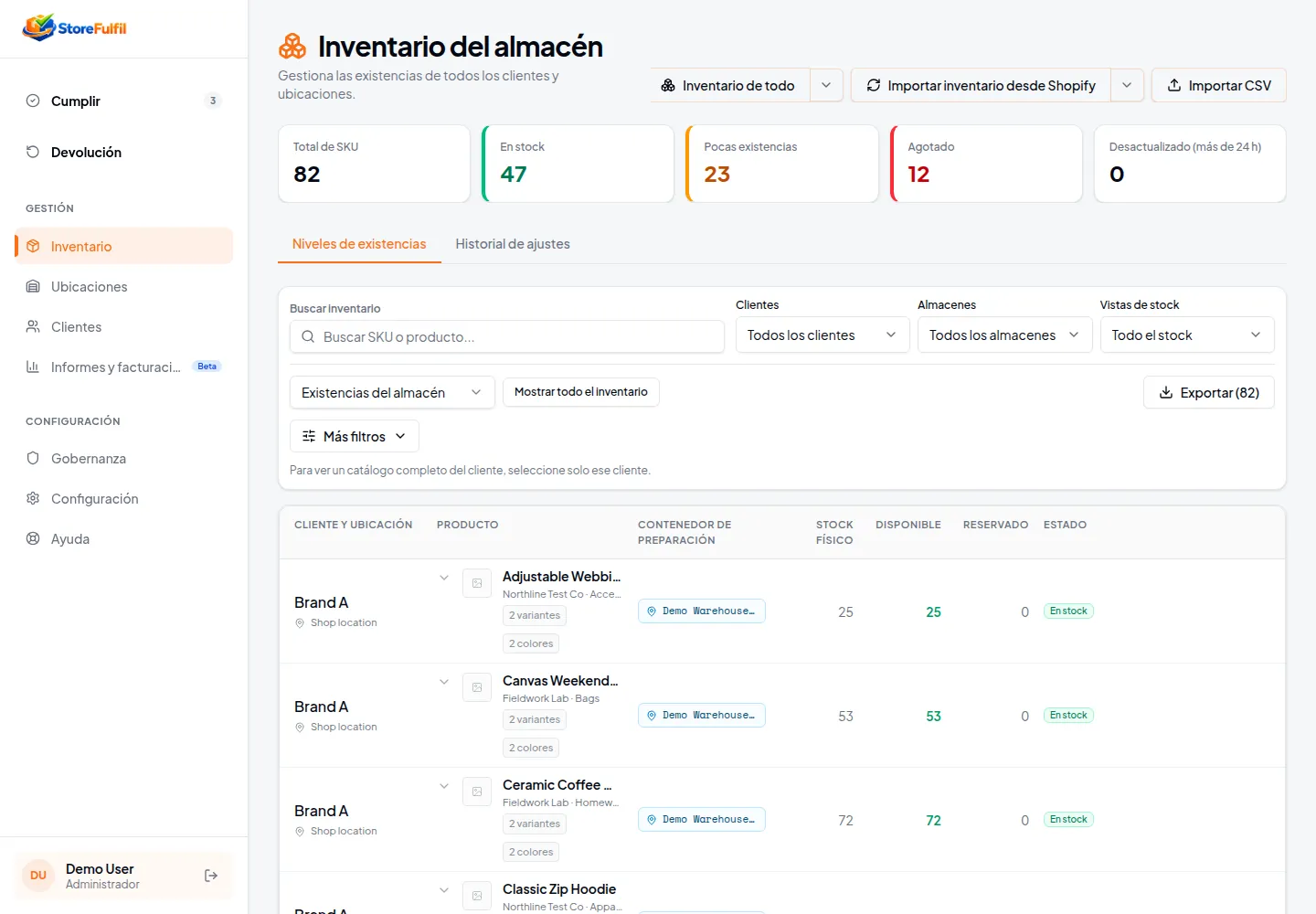Click the Agotado summary card
Image resolution: width=1316 pixels, height=914 pixels.
point(987,164)
